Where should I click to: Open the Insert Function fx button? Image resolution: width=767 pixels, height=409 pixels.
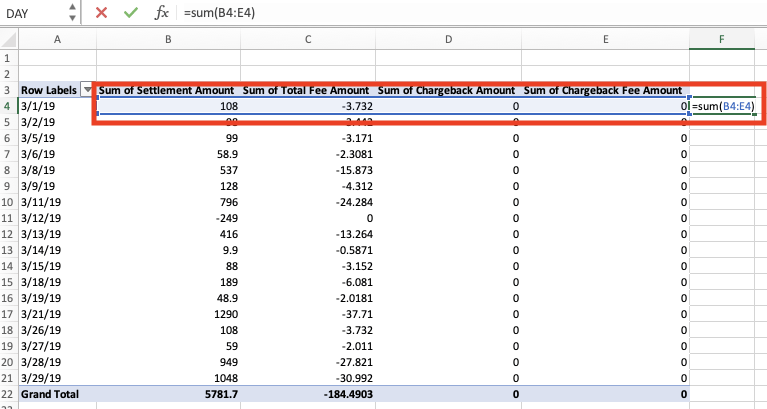click(161, 13)
